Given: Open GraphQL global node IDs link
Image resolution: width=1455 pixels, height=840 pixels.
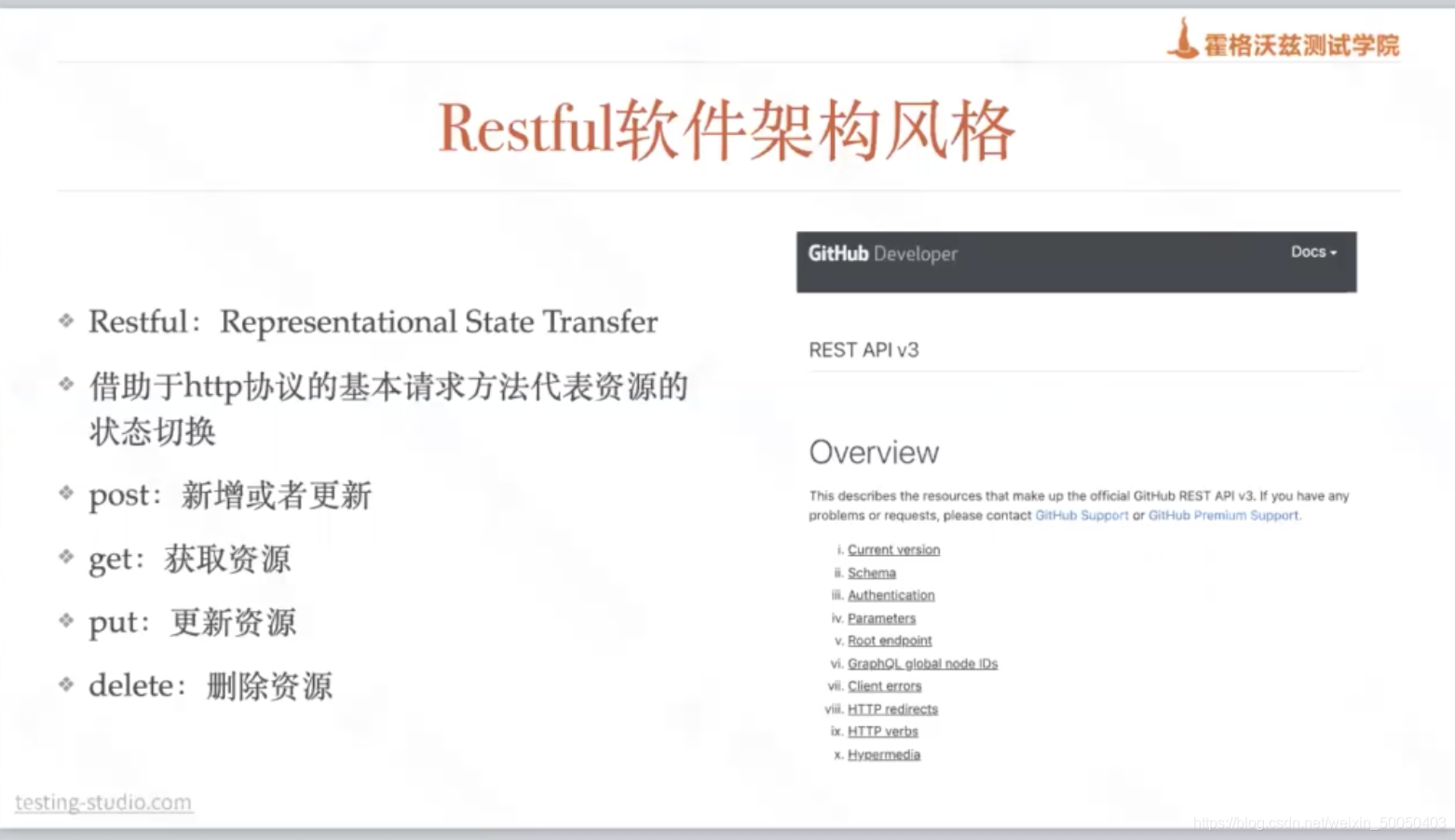Looking at the screenshot, I should (922, 664).
